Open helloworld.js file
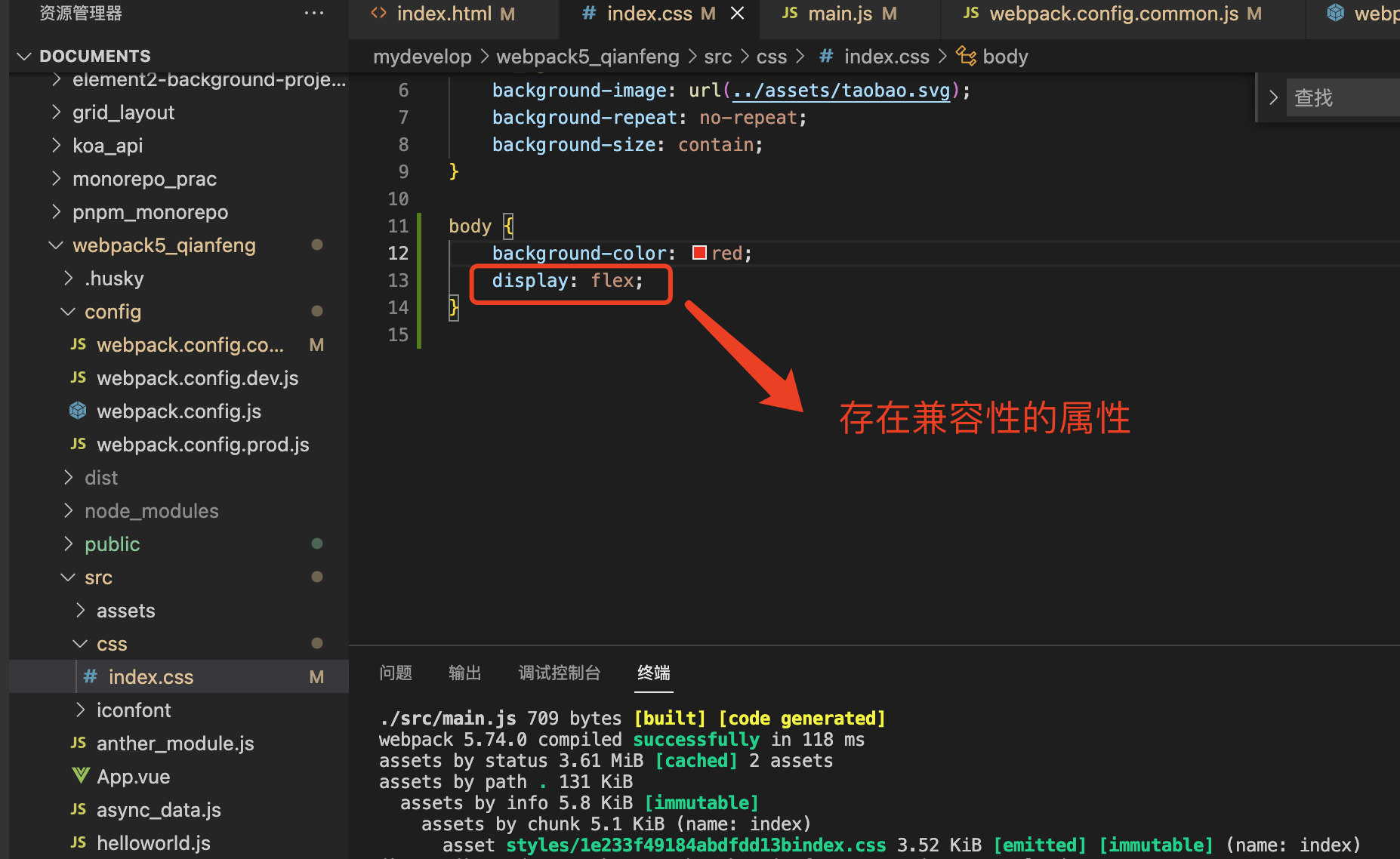1400x859 pixels. (153, 843)
